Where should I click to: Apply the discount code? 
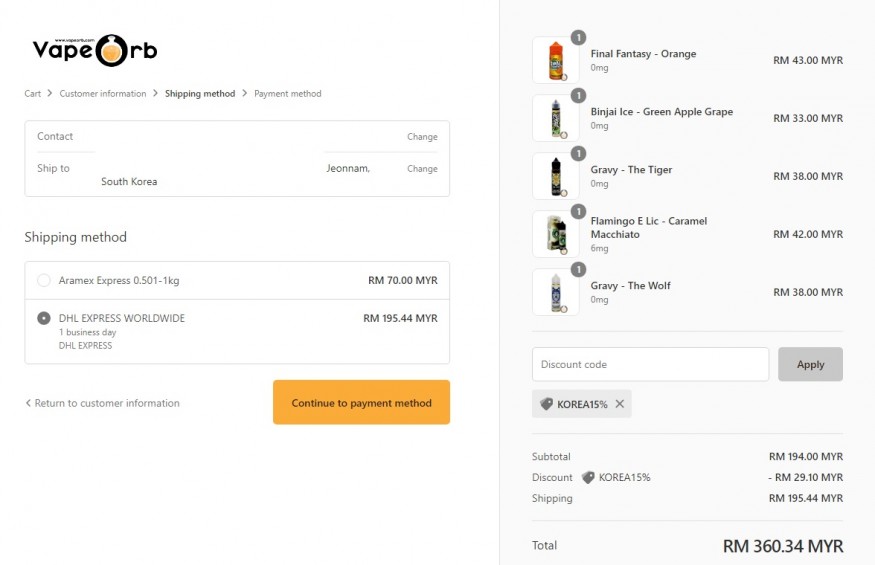(x=810, y=365)
